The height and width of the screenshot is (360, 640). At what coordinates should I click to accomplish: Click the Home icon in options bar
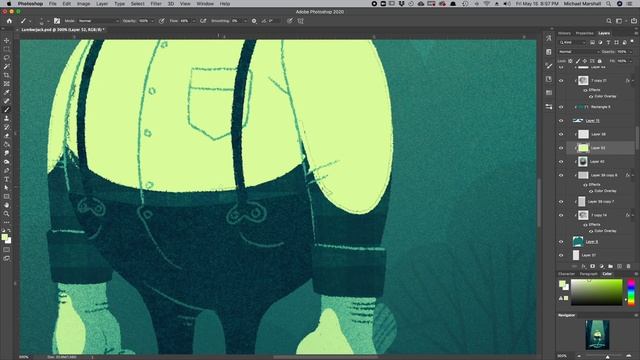(x=9, y=20)
